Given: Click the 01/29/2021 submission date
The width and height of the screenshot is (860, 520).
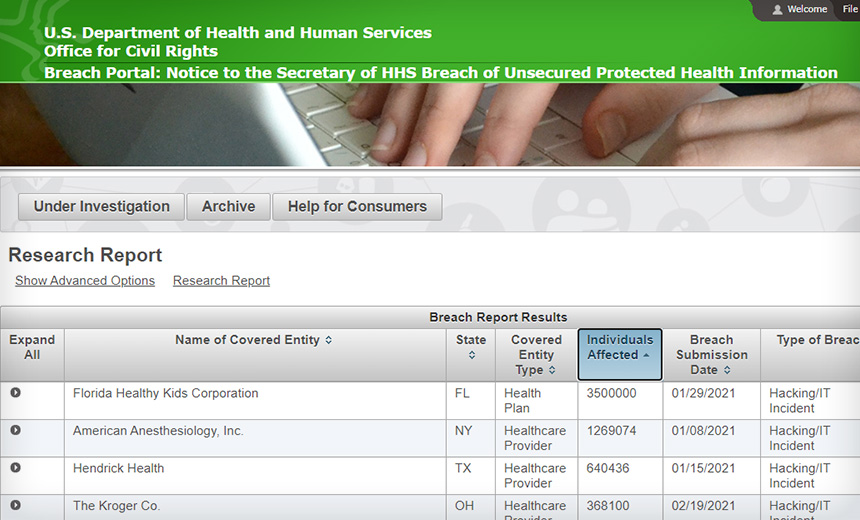Looking at the screenshot, I should tap(703, 393).
